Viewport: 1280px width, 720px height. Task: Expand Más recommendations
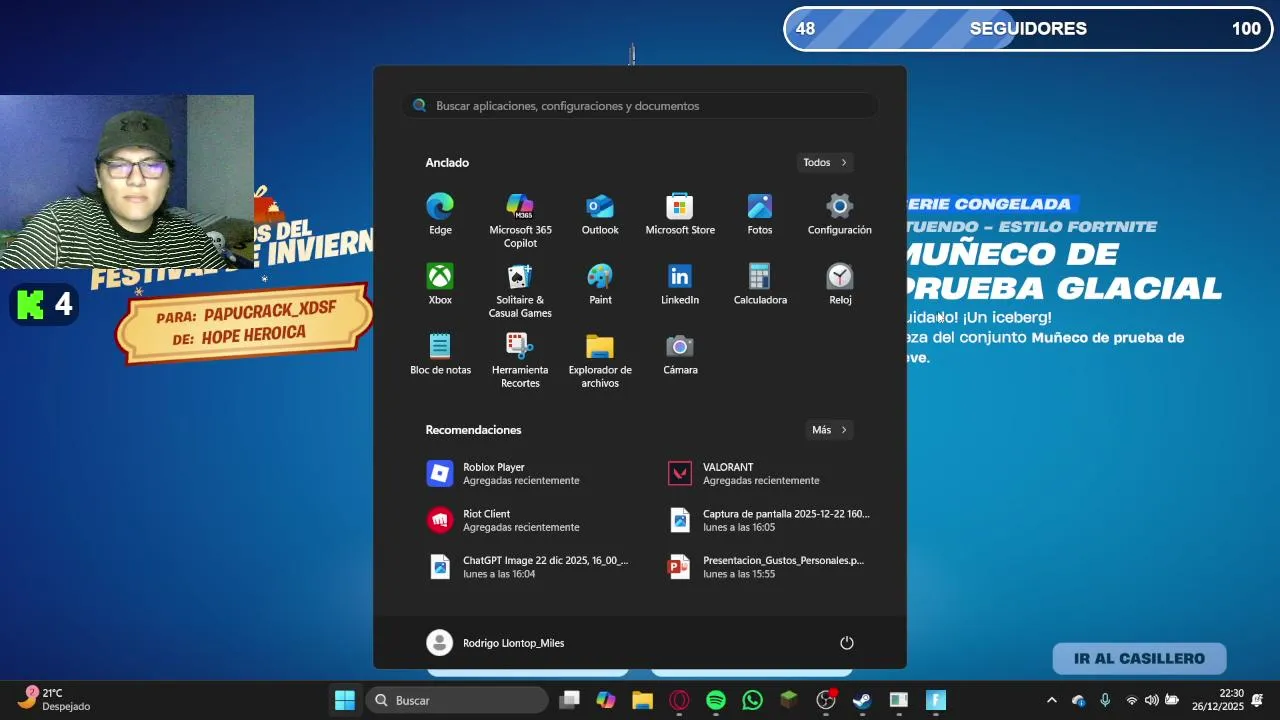[x=829, y=430]
